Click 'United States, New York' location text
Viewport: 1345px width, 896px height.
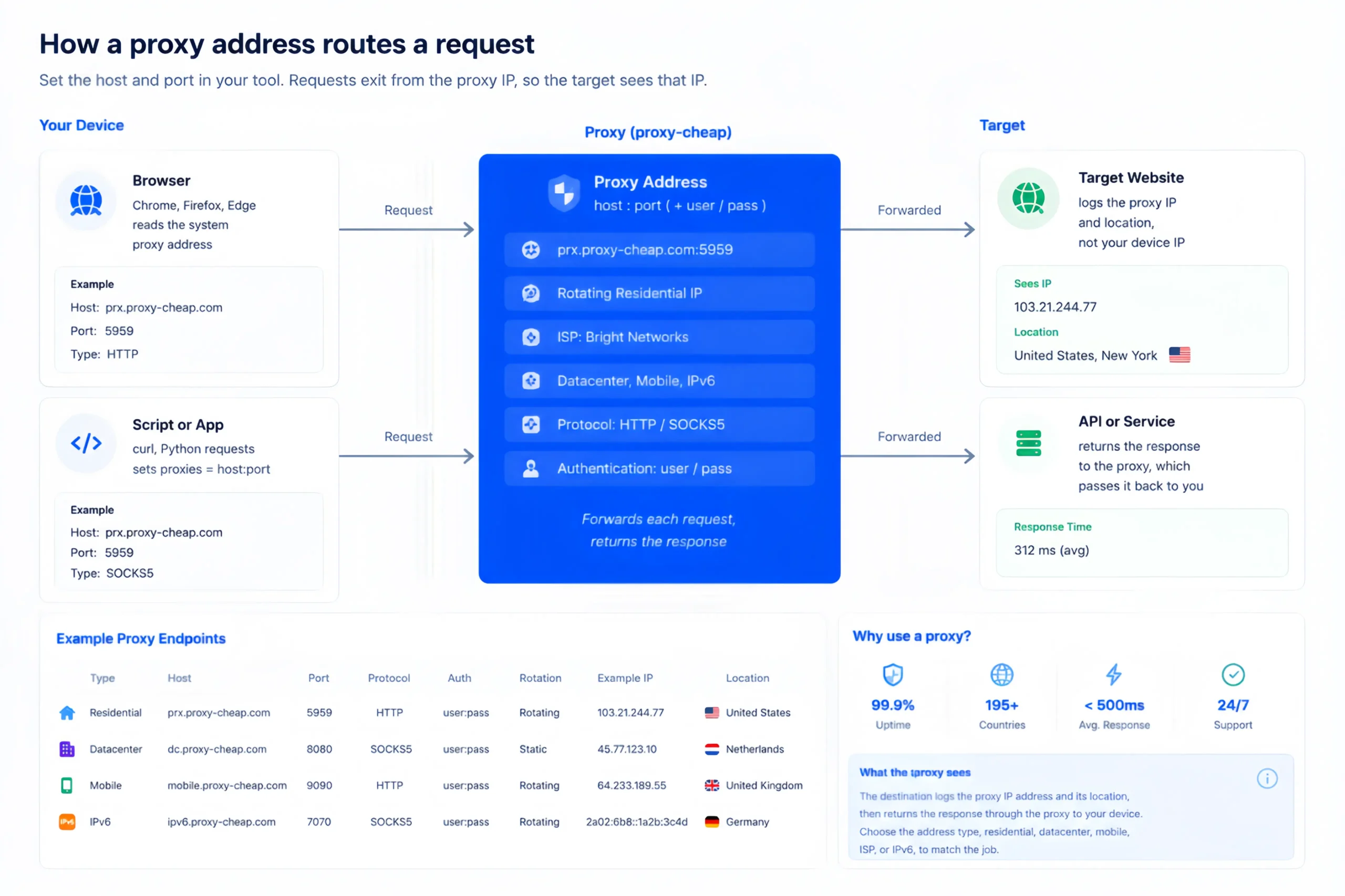click(x=1085, y=356)
